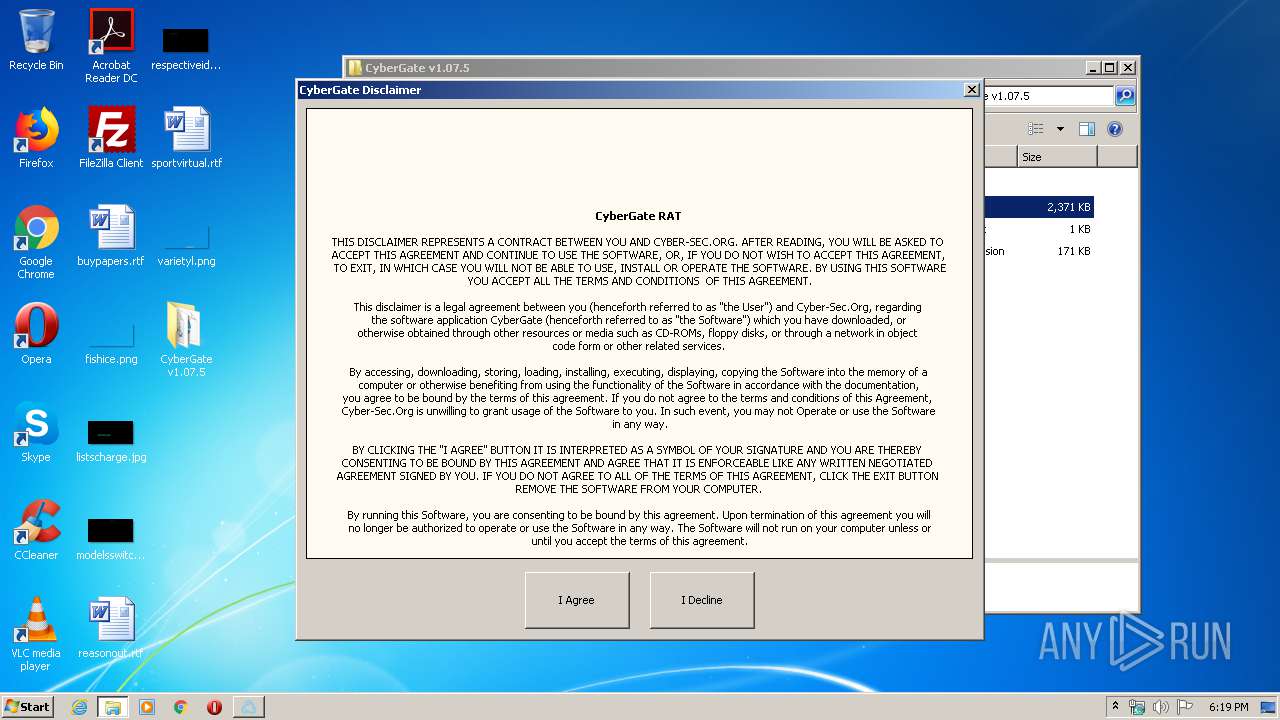
Task: Open Windows Media Player taskbar icon
Action: coord(147,707)
